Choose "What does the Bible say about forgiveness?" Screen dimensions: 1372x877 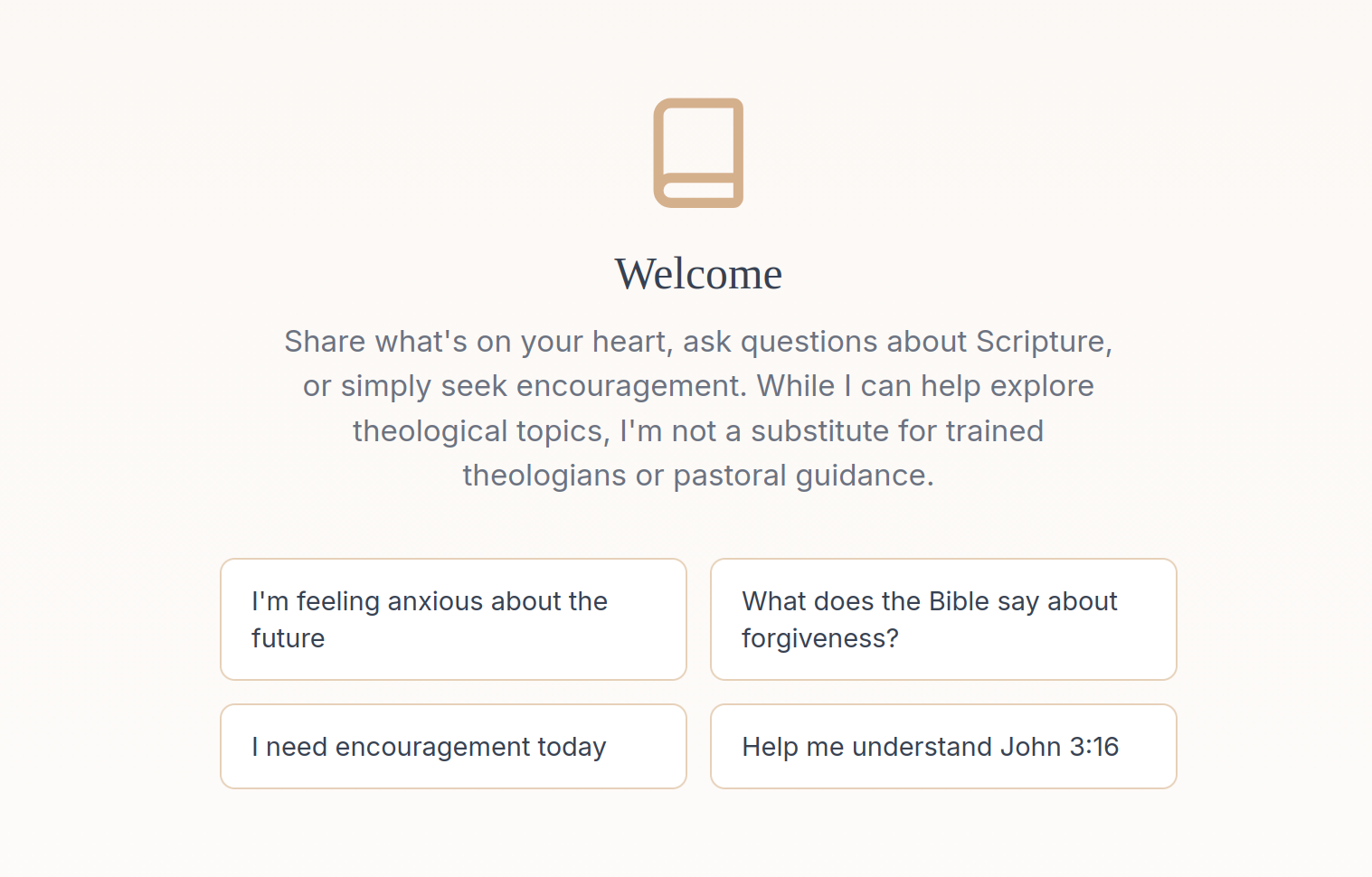coord(943,619)
